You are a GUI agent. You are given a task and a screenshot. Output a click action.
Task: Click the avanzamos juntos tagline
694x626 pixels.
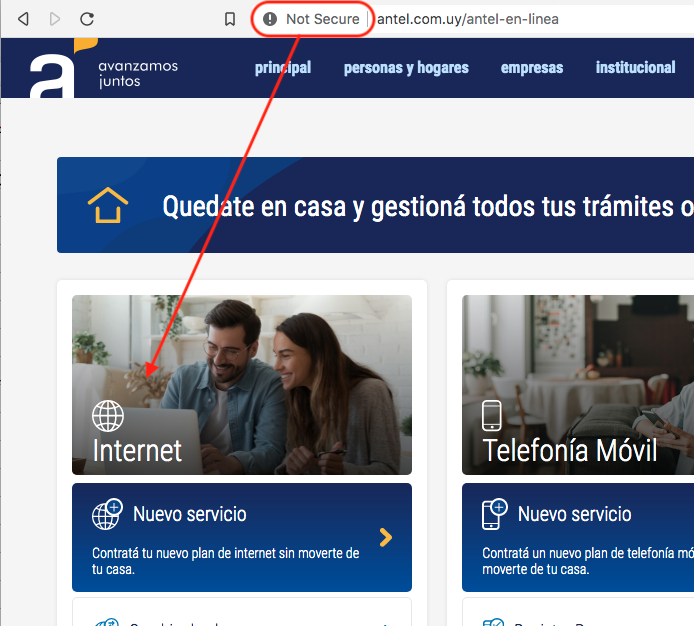point(138,73)
